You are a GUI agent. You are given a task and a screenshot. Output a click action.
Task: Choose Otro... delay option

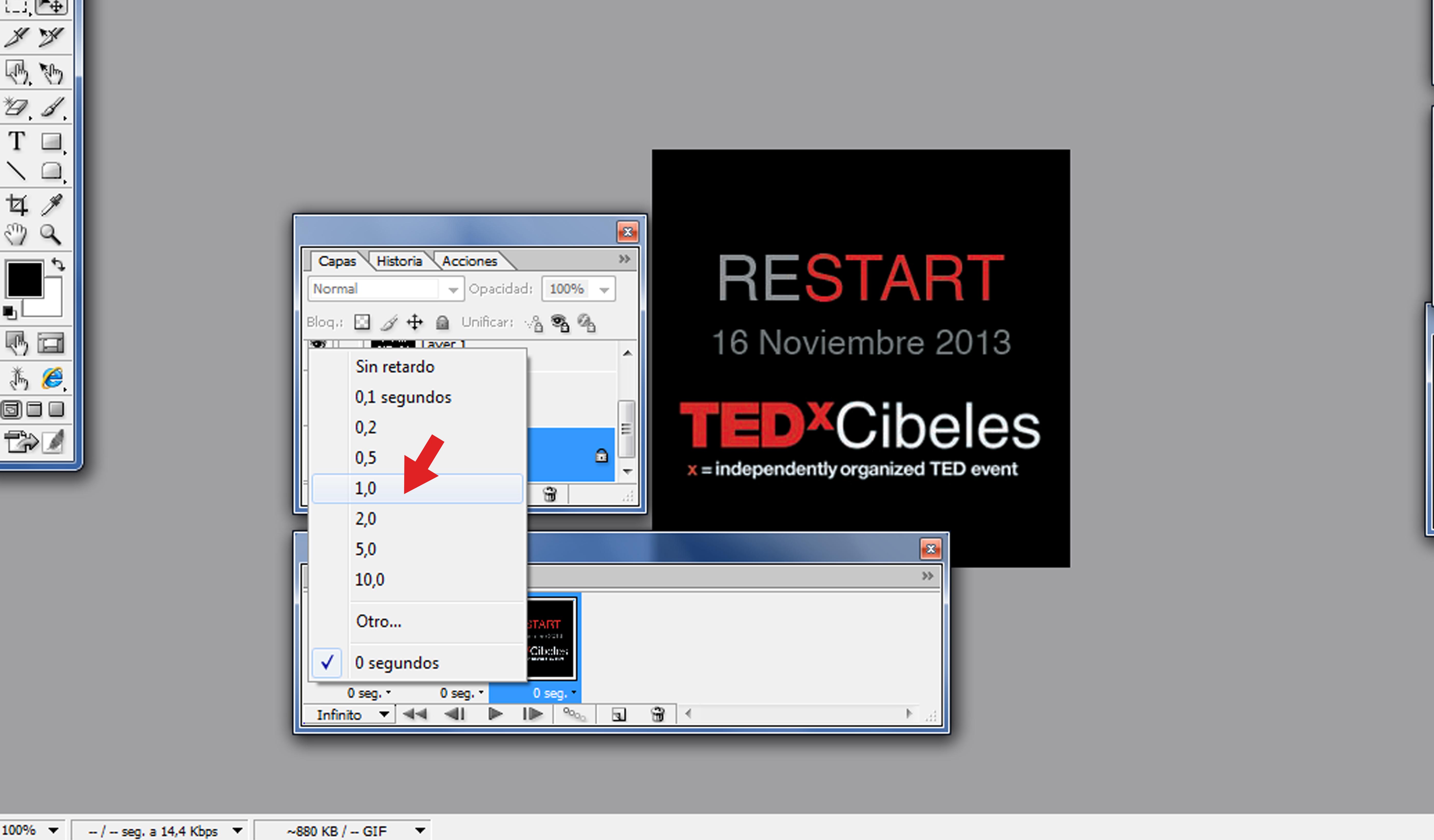coord(379,621)
